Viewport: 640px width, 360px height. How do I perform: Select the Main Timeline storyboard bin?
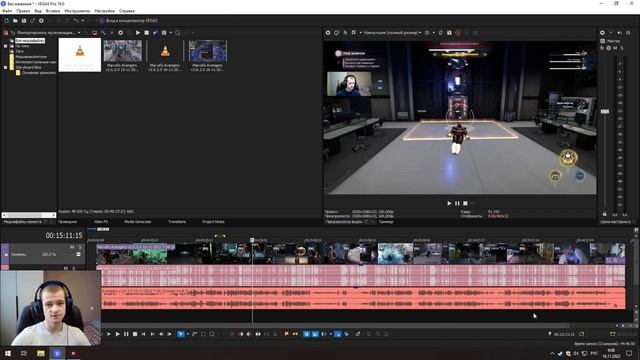tap(39, 73)
